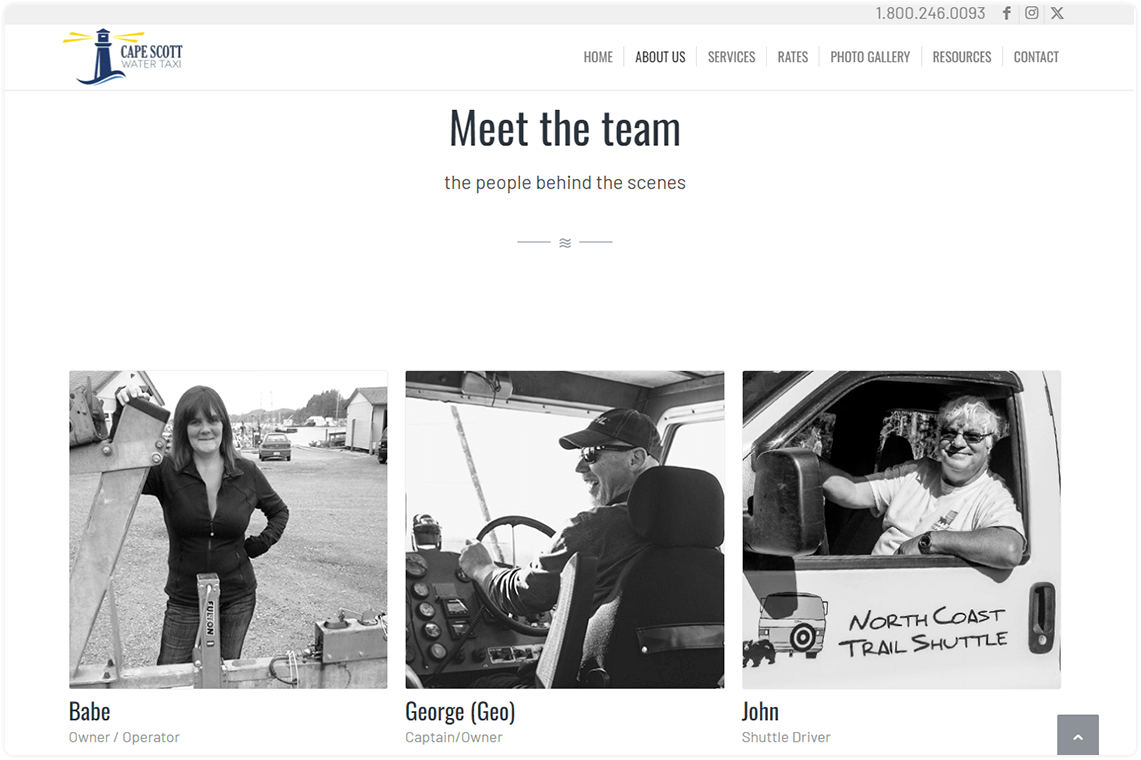This screenshot has height=760, width=1141.
Task: Go to the Home menu item
Action: click(x=597, y=57)
